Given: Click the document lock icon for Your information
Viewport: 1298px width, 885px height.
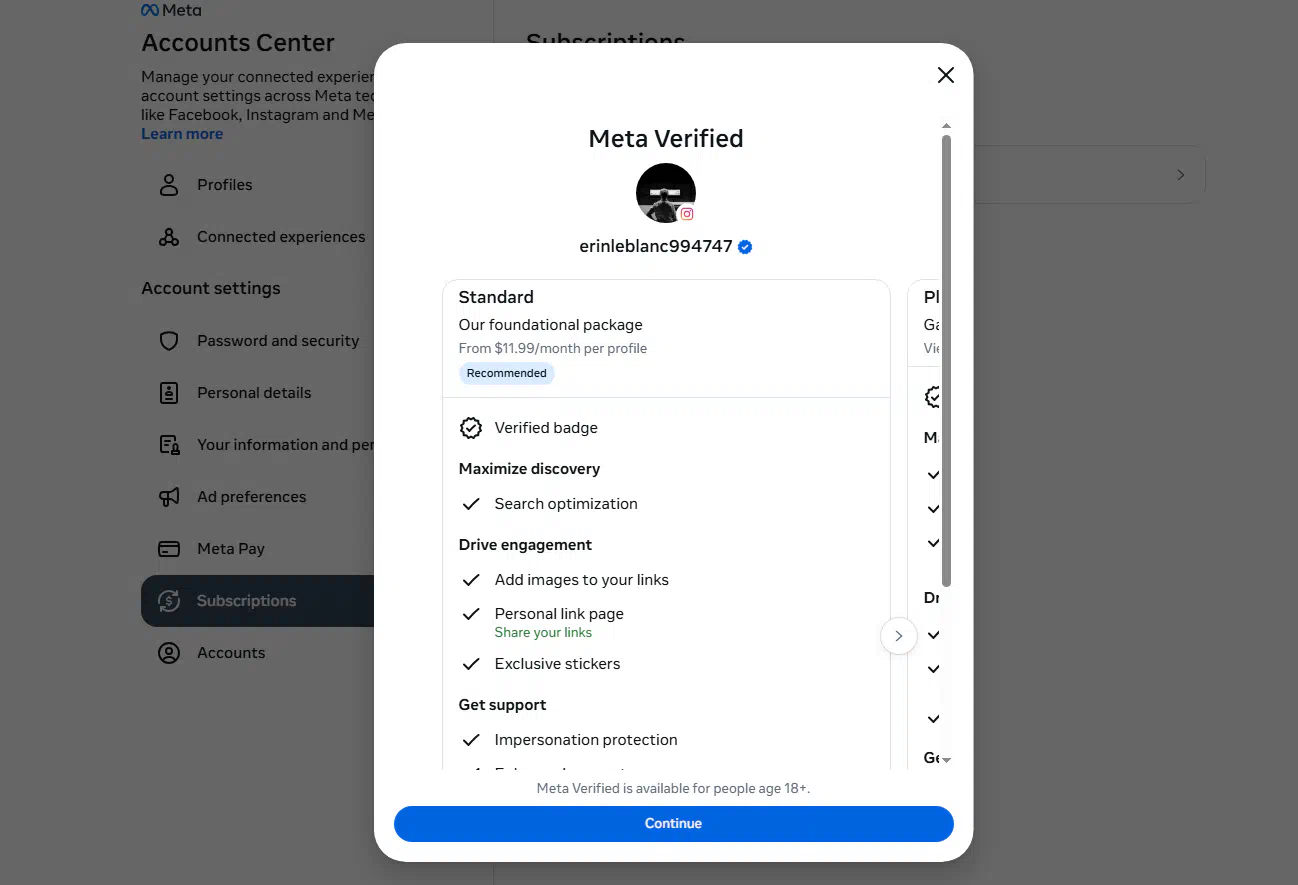Looking at the screenshot, I should (x=169, y=445).
